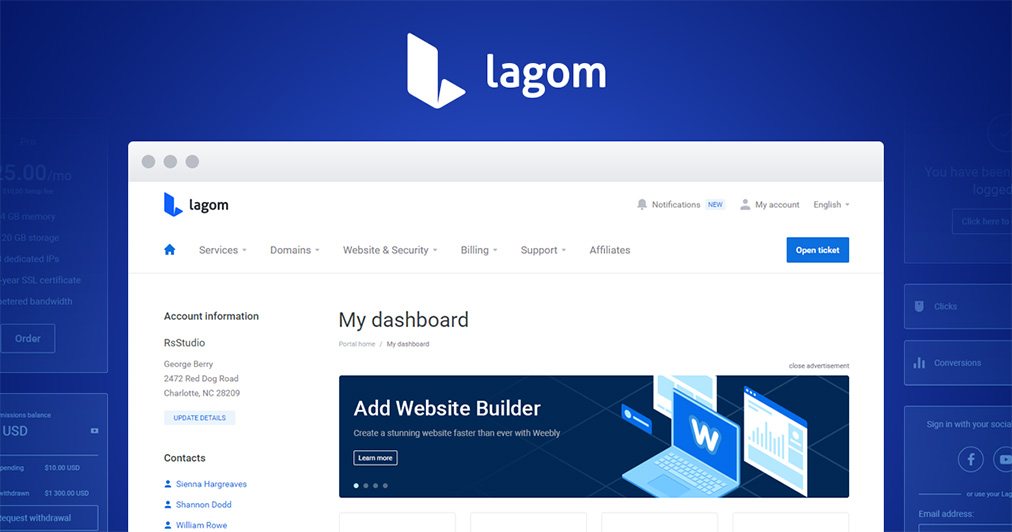Open Website & Security dropdown

point(390,250)
